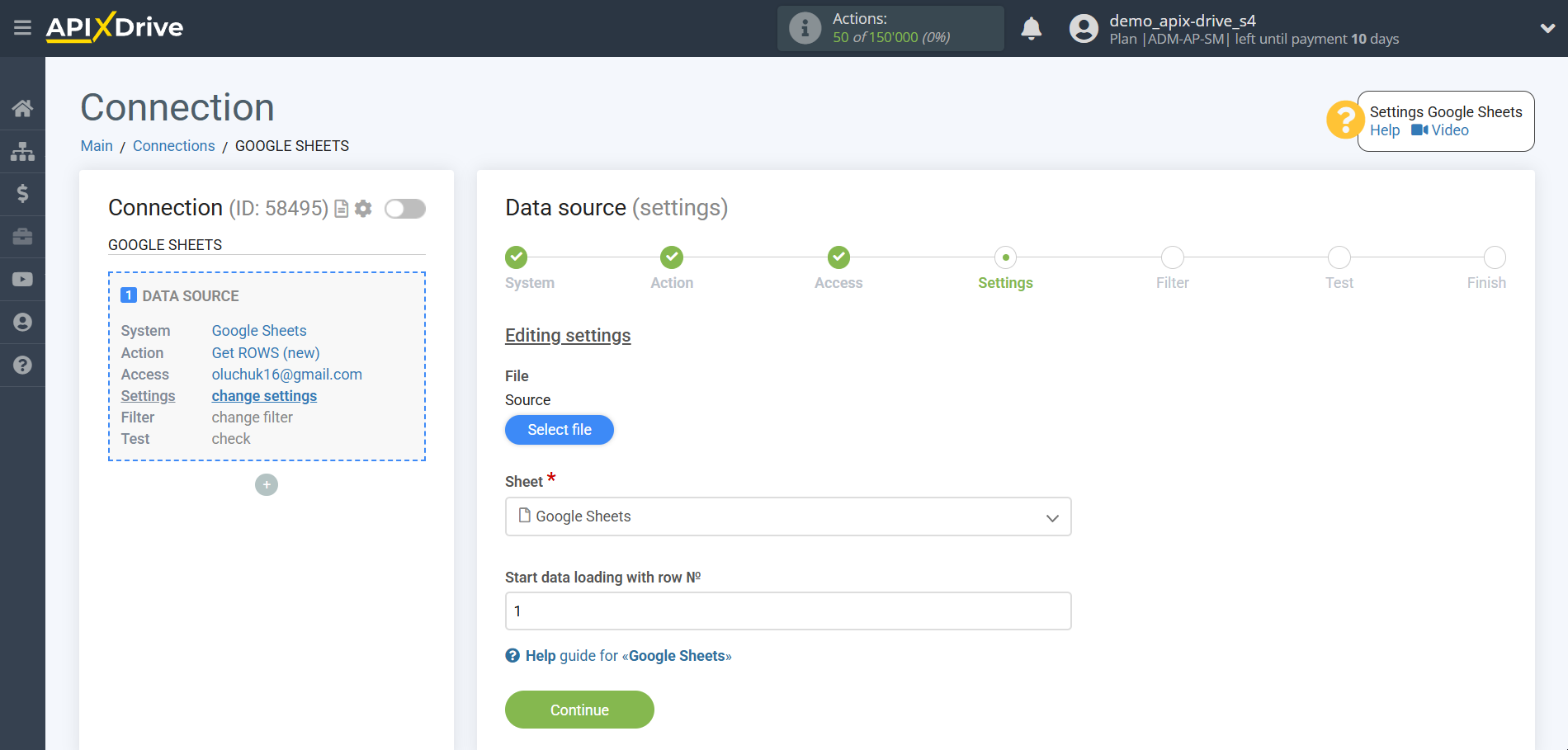Open connection settings gear icon
This screenshot has width=1568, height=750.
363,209
